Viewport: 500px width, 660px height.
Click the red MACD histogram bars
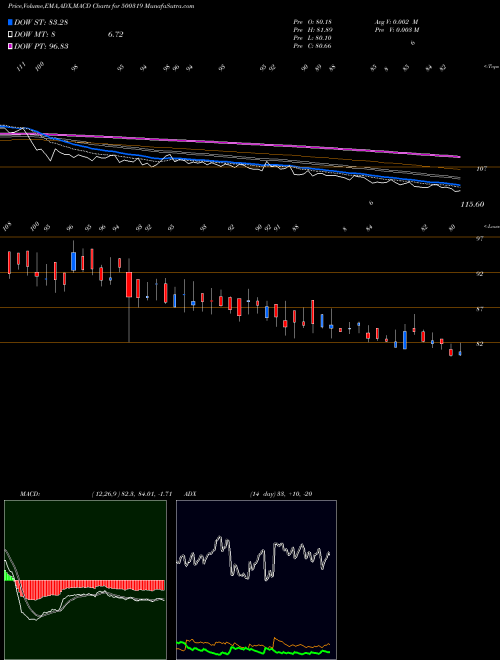90,588
